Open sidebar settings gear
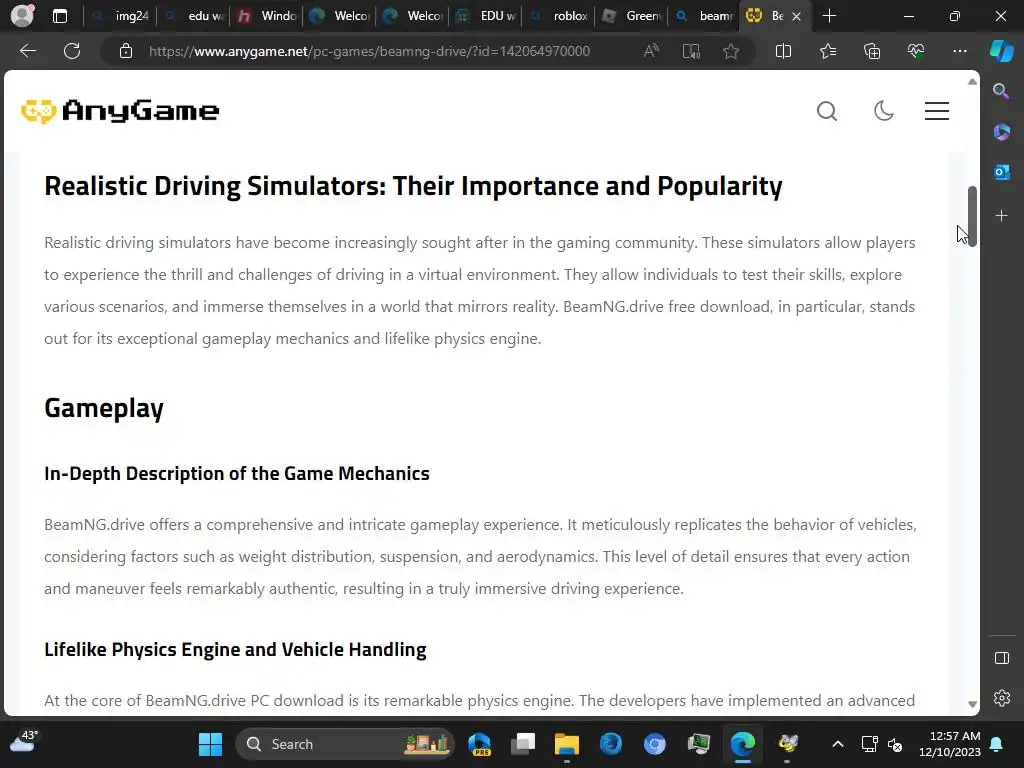 (1002, 698)
